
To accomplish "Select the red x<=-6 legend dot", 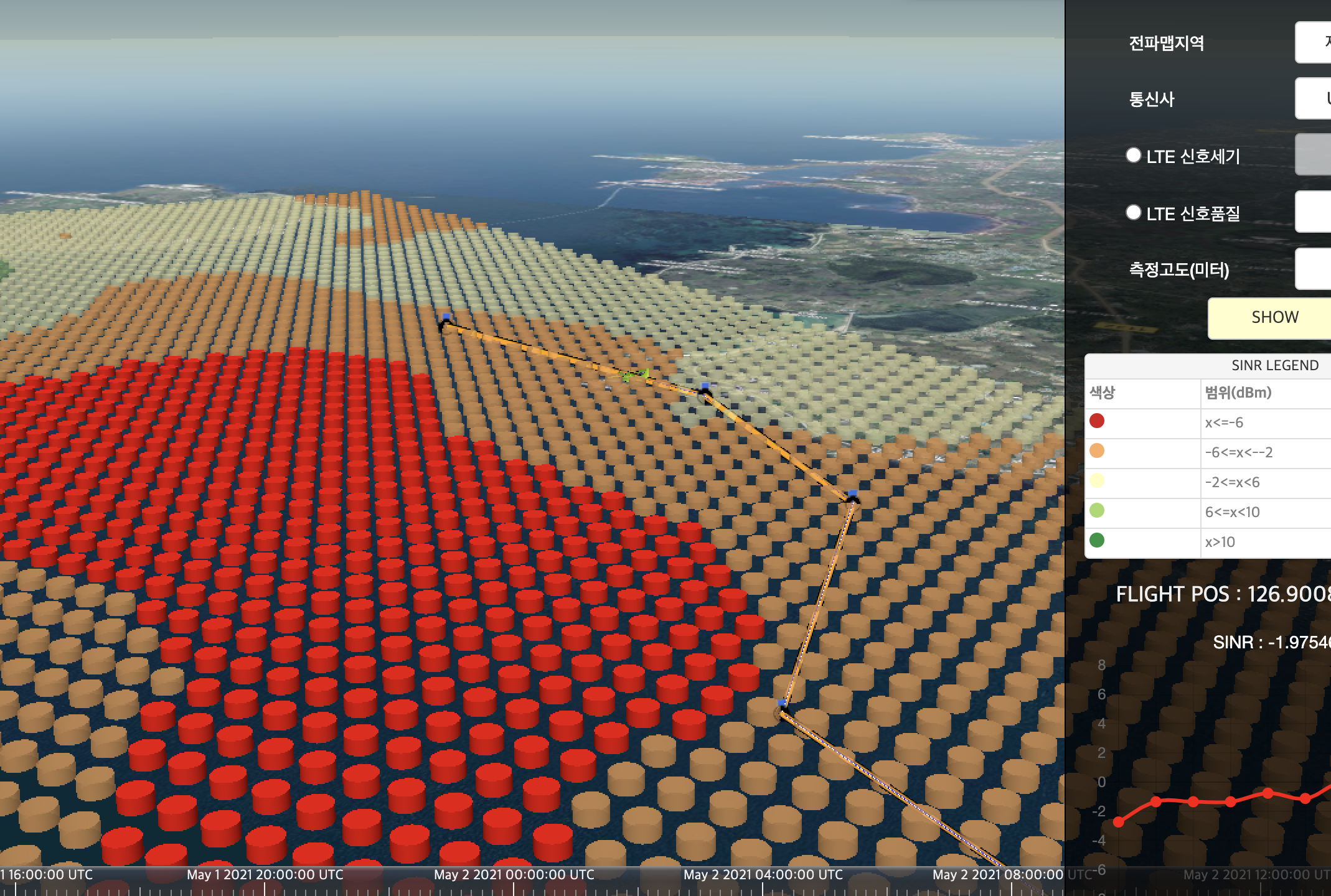I will [x=1097, y=421].
